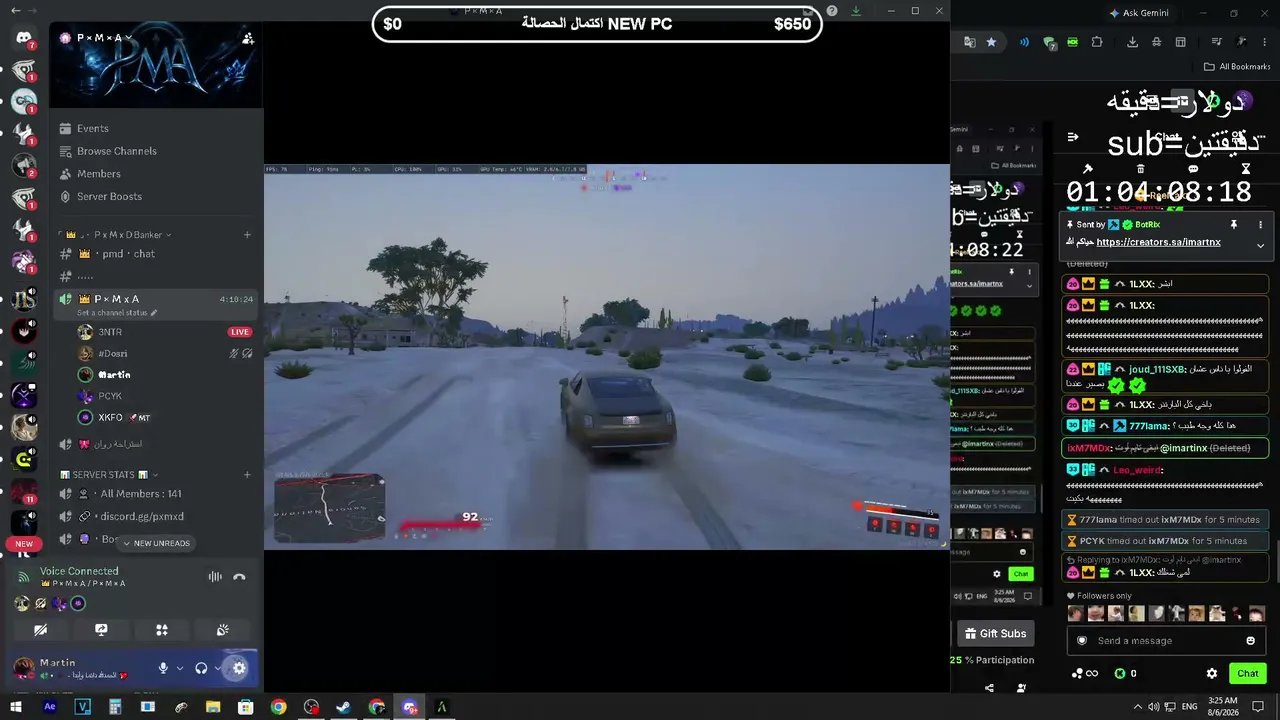This screenshot has height=720, width=1280.
Task: Open Chrome side panel icon
Action: (x=1180, y=42)
